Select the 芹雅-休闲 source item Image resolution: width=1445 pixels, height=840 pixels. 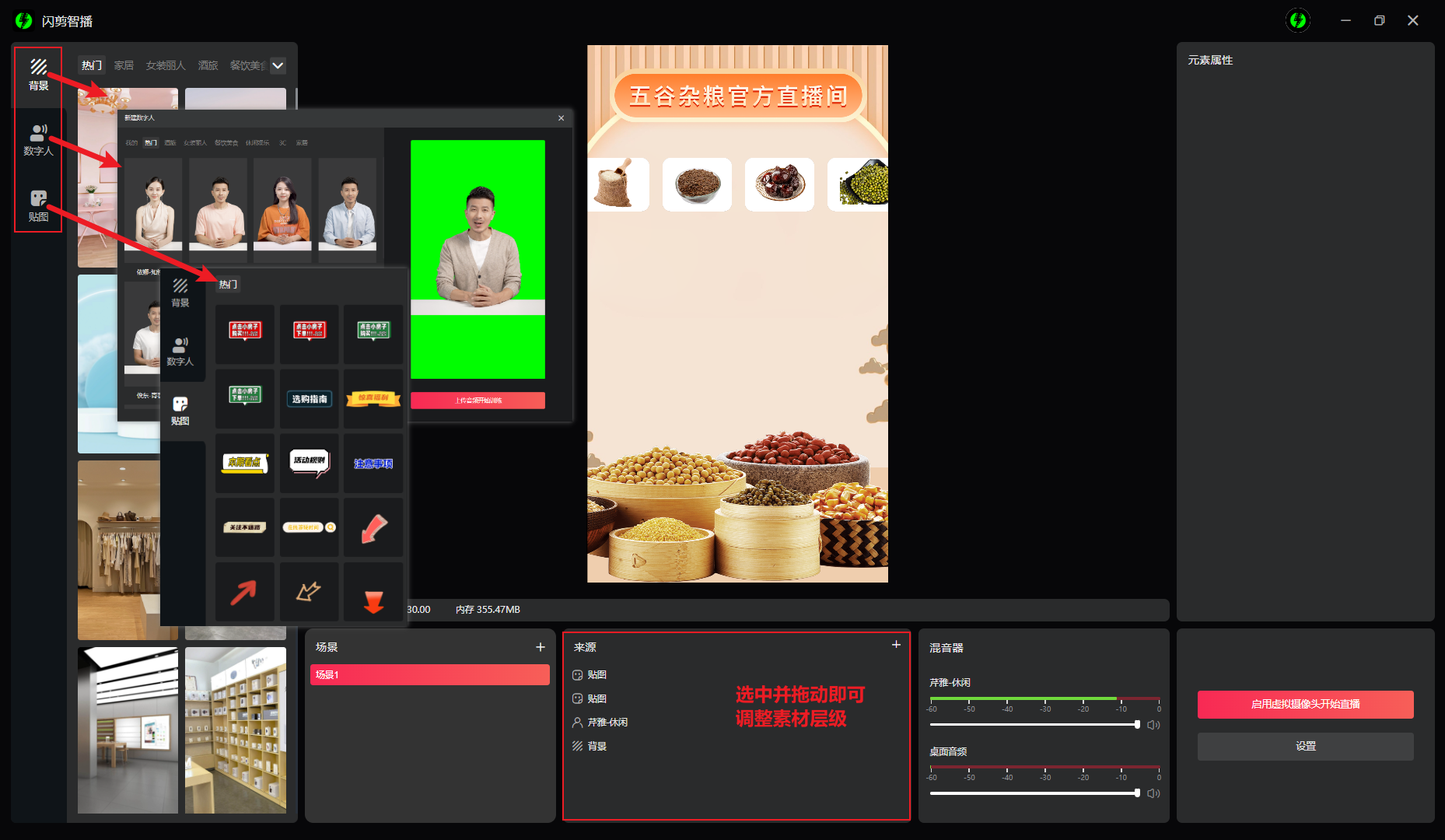coord(607,722)
